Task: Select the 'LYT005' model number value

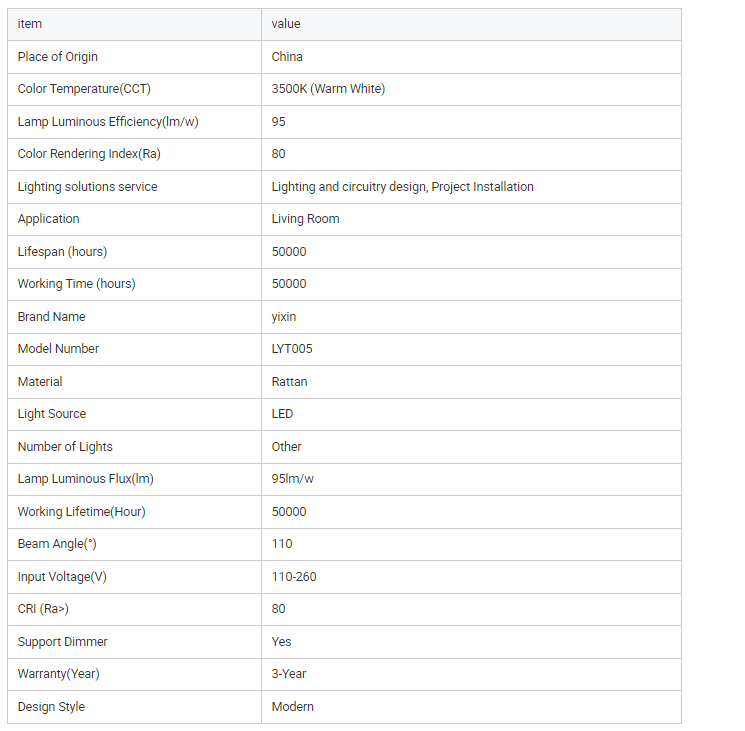Action: pyautogui.click(x=292, y=349)
